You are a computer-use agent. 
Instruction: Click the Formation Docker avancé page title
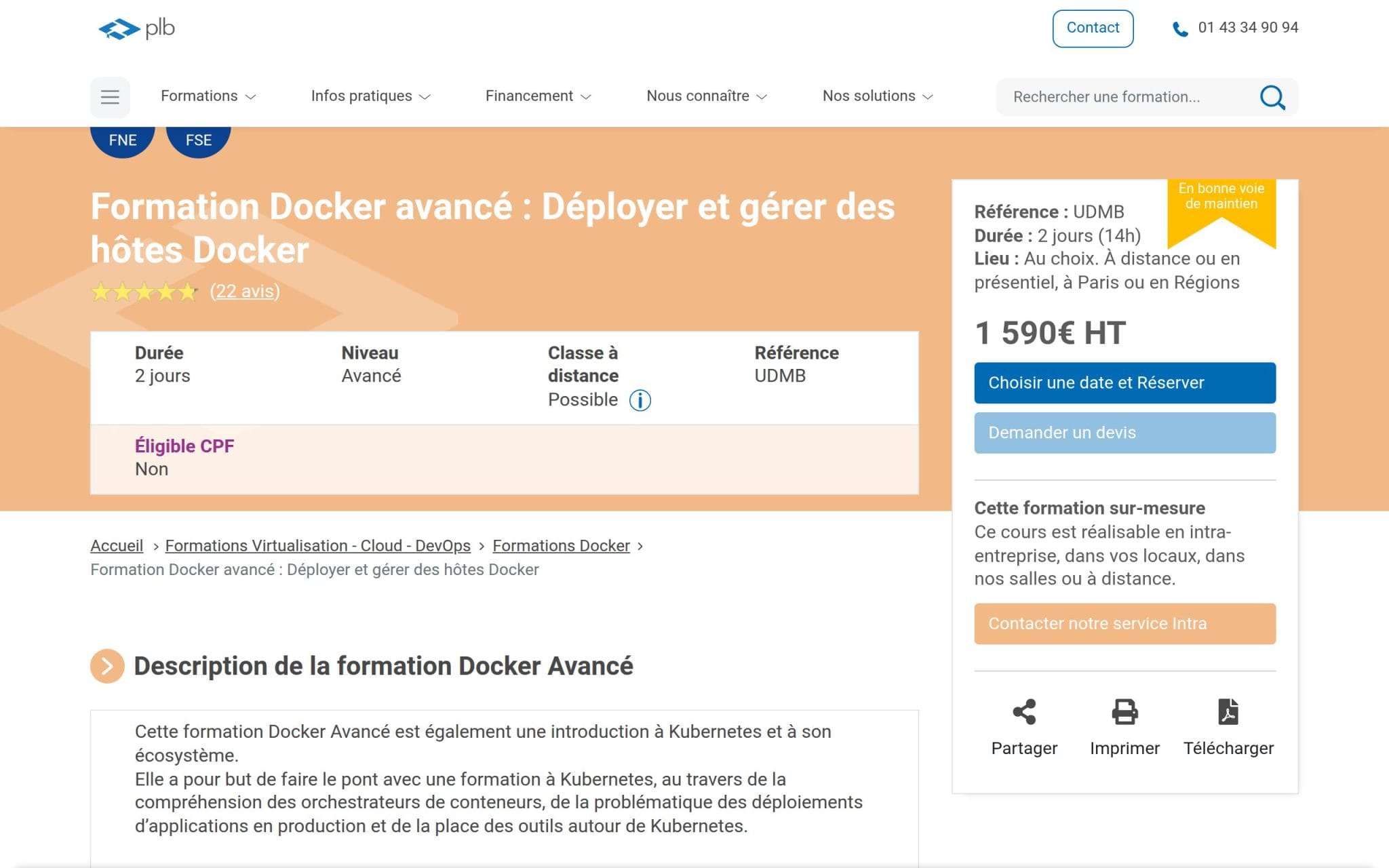(492, 228)
